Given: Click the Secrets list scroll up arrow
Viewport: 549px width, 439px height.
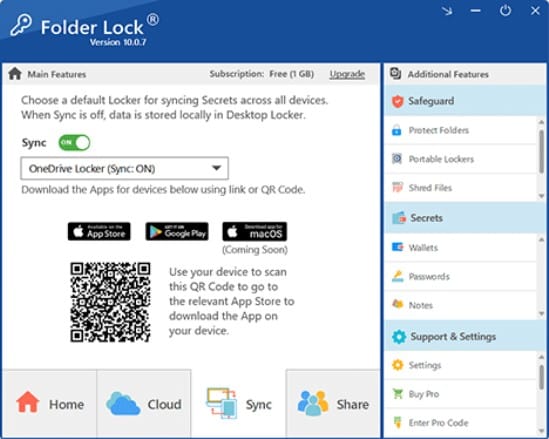Looking at the screenshot, I should pos(541,239).
